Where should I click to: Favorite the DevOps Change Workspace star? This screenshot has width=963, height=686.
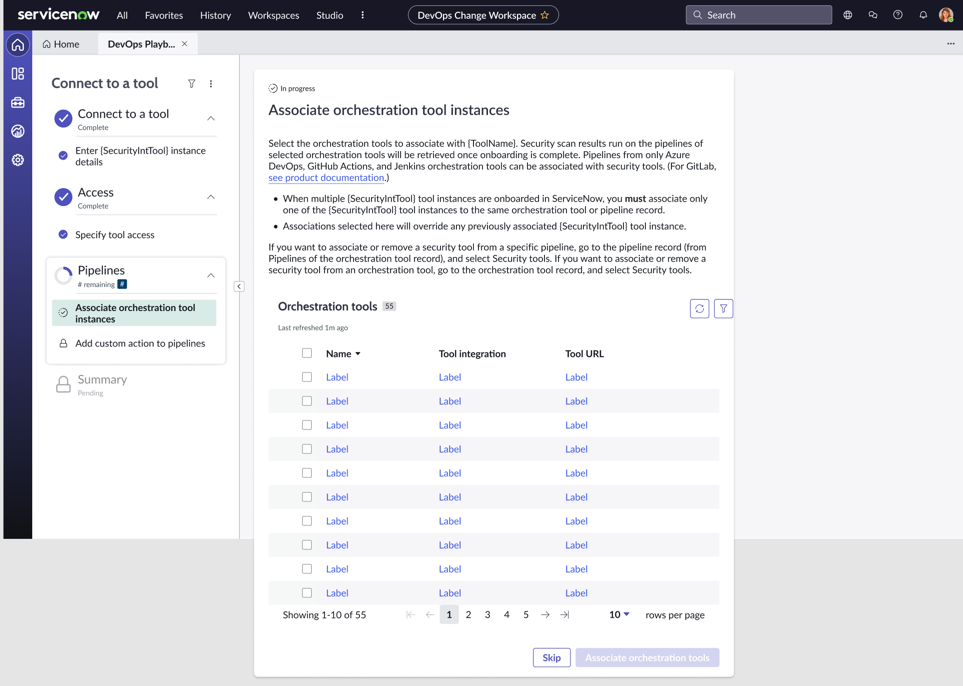[545, 15]
